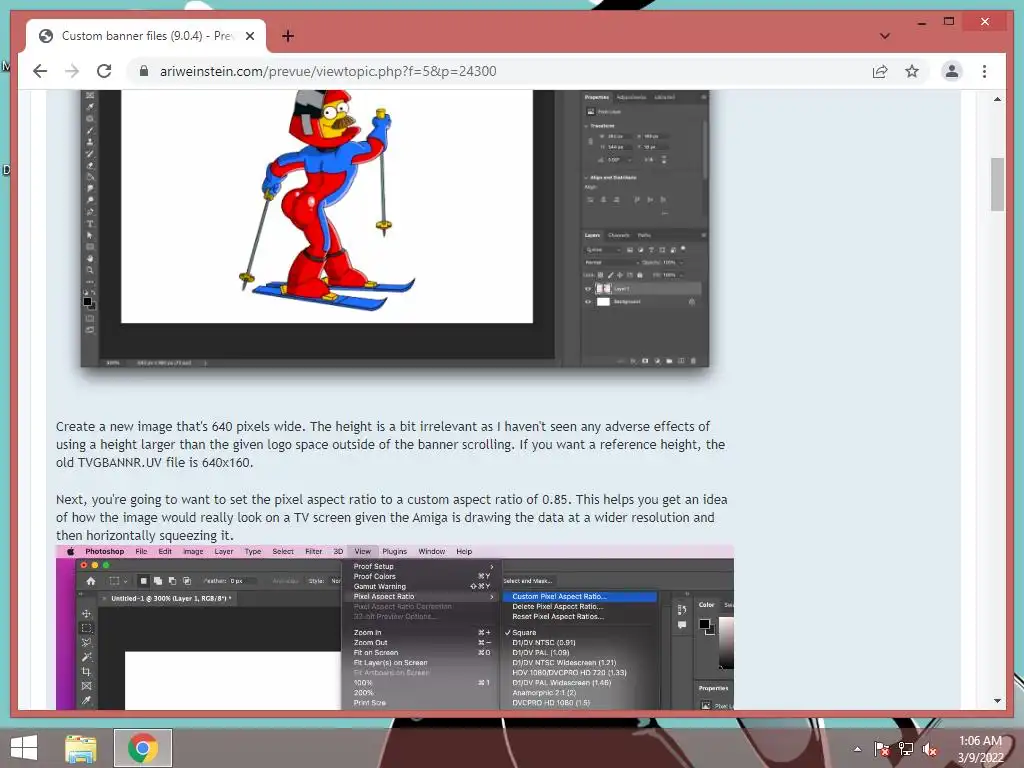Open the Windows Start button
Image resolution: width=1024 pixels, height=768 pixels.
click(x=24, y=748)
